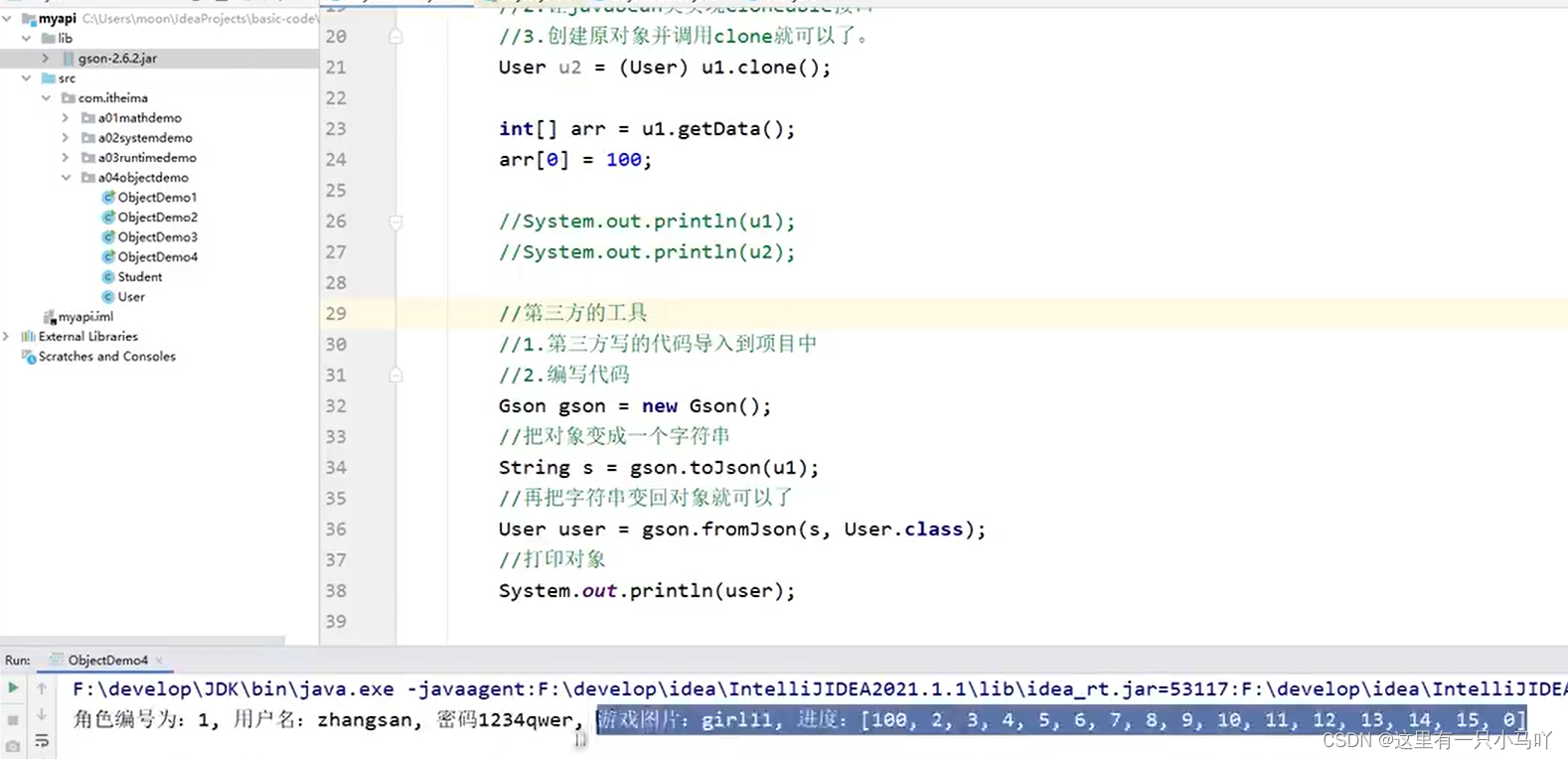This screenshot has height=759, width=1568.
Task: Click the down-arrow stack trace icon
Action: pos(42,714)
